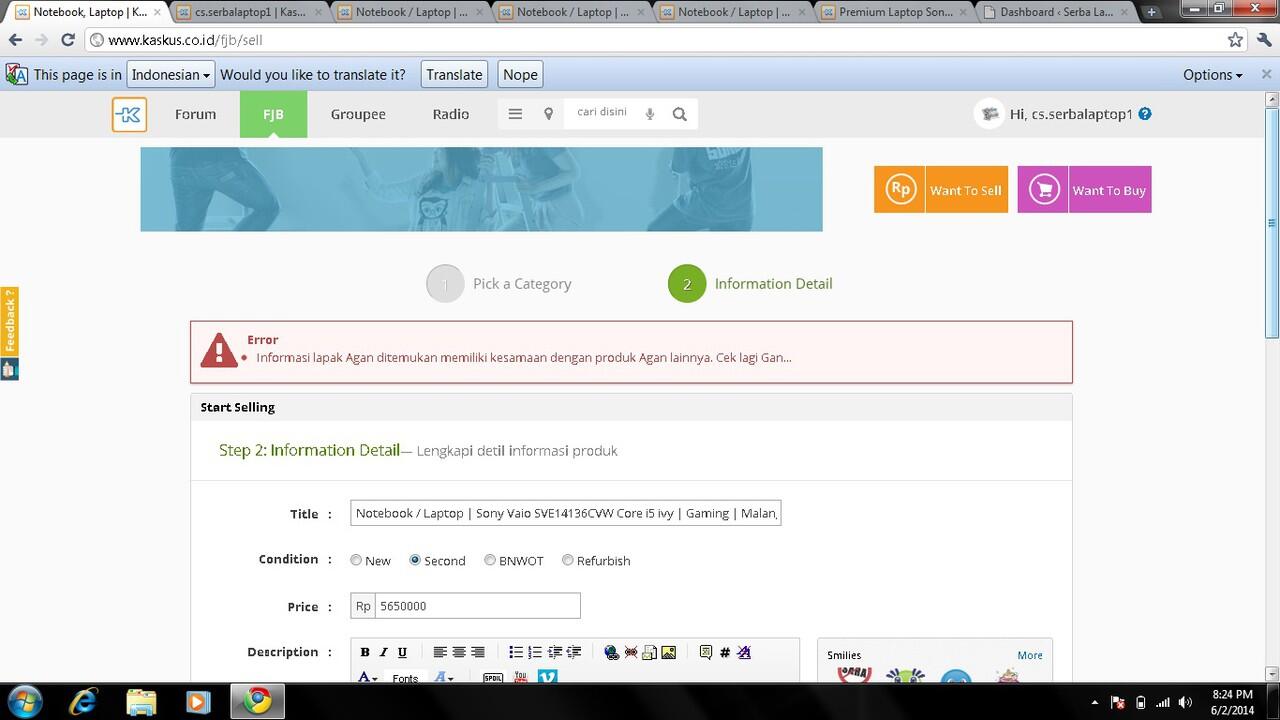Open the text color dropdown
The image size is (1280, 720).
click(x=367, y=677)
